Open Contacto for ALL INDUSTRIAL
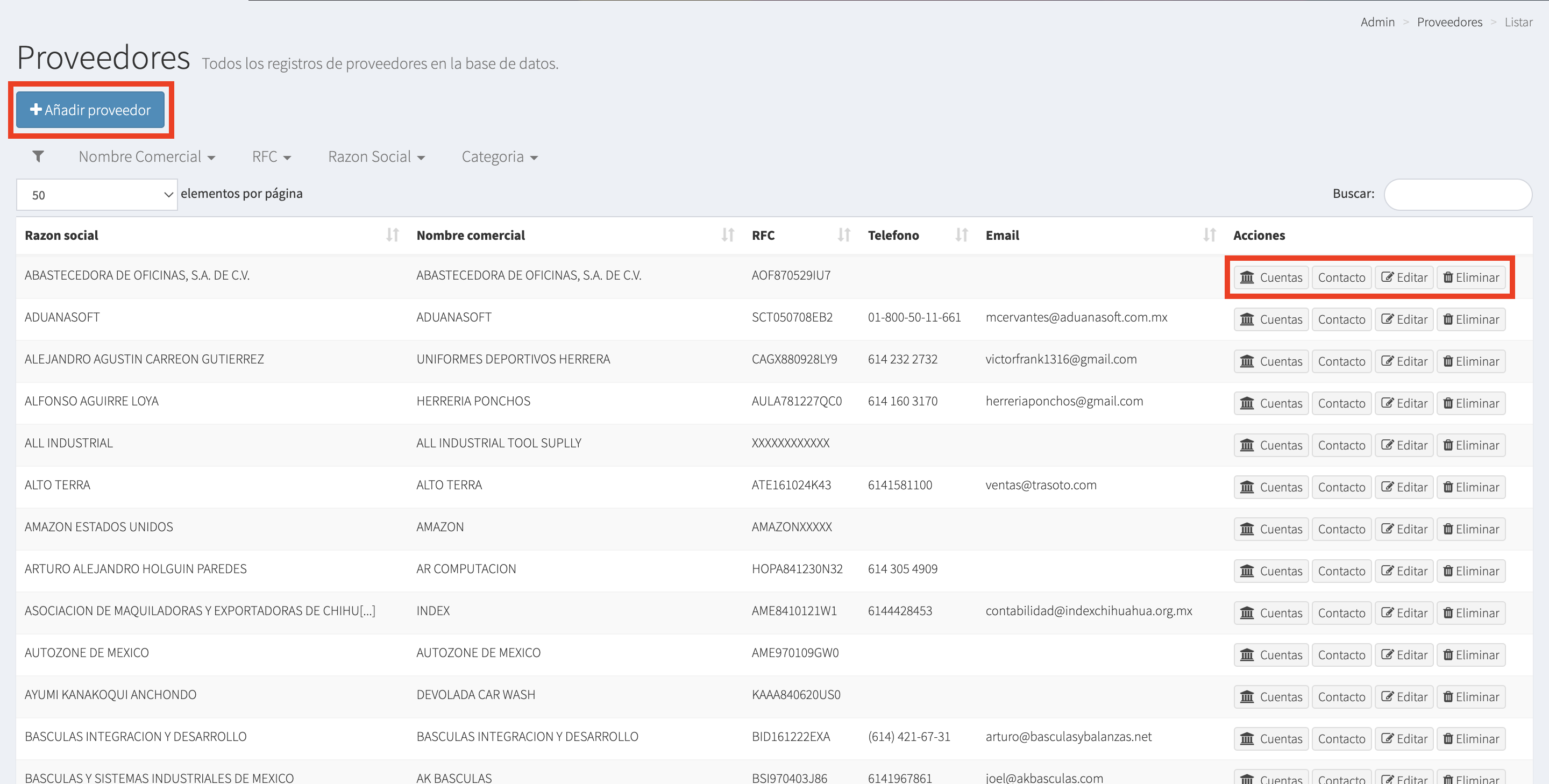Screen dimensions: 1549x784 tap(1341, 446)
